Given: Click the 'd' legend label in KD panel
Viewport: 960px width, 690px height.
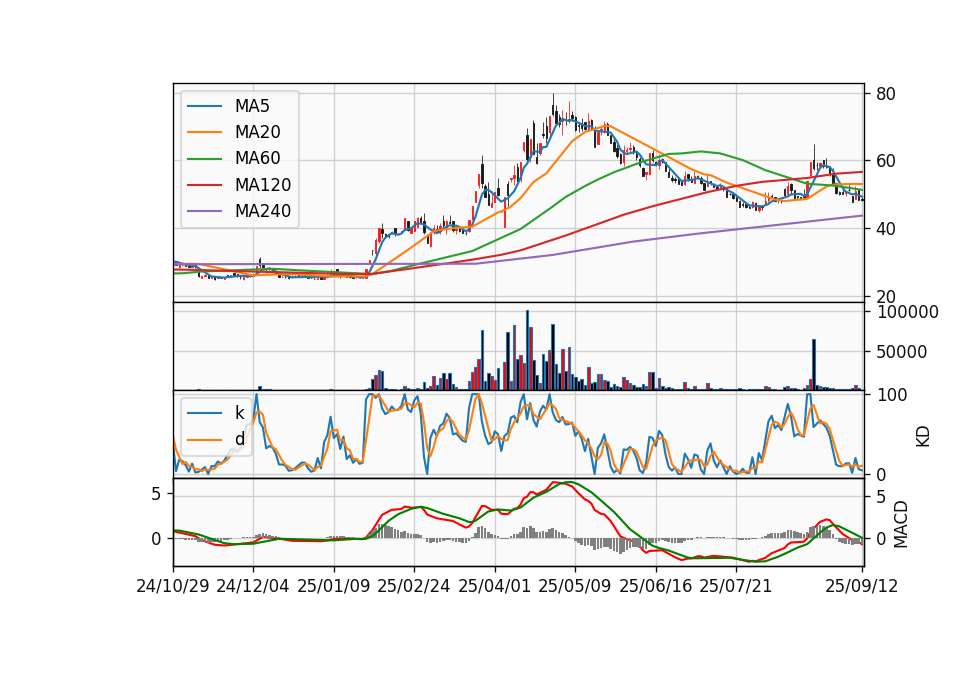Looking at the screenshot, I should click(x=239, y=439).
